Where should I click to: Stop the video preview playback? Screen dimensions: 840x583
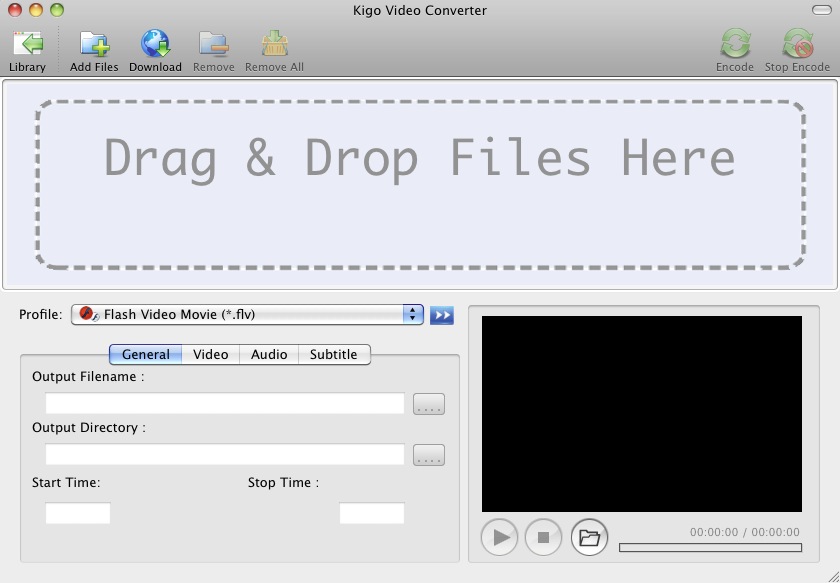[x=544, y=537]
